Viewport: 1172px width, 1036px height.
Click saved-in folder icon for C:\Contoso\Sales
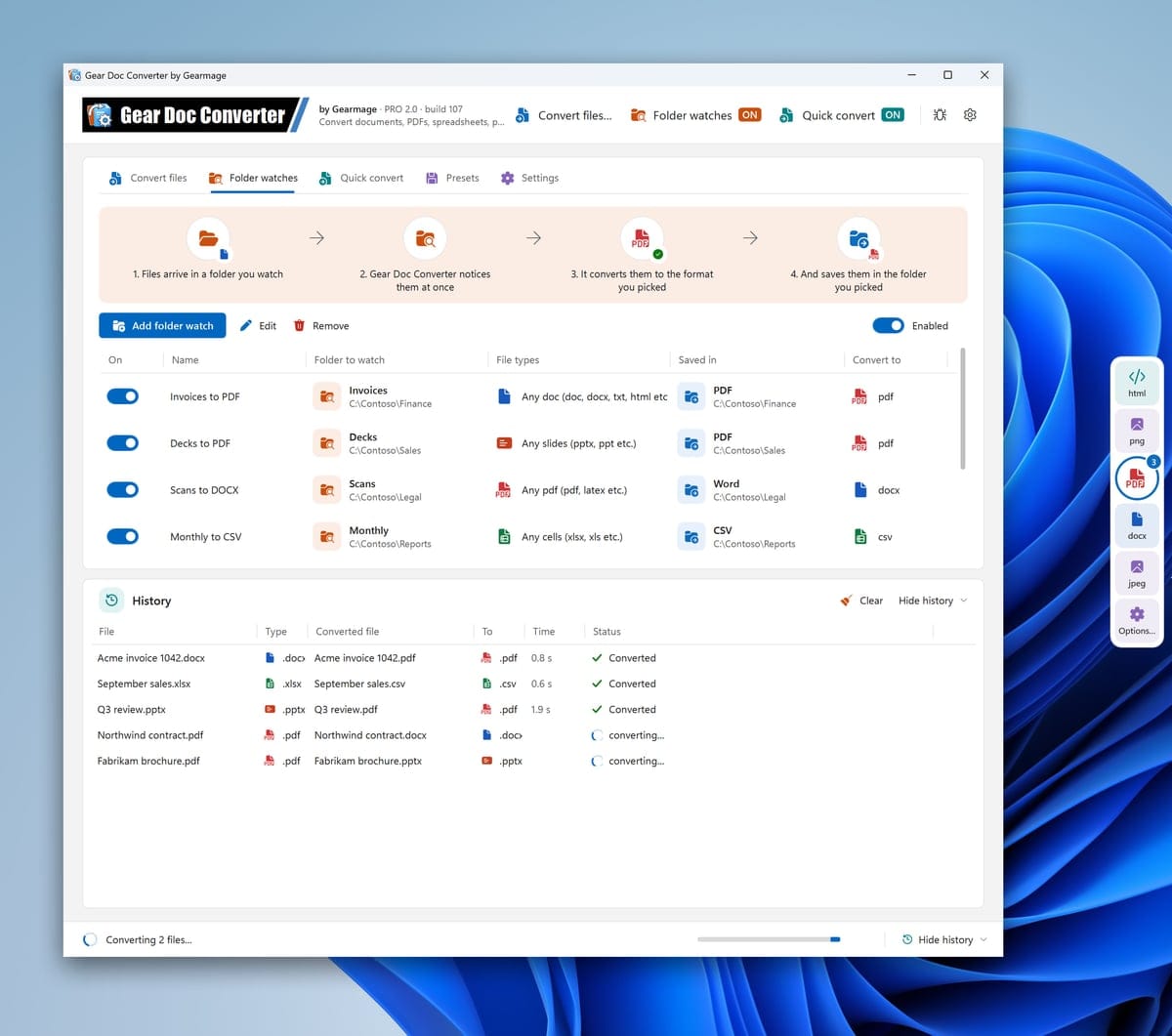coord(691,443)
